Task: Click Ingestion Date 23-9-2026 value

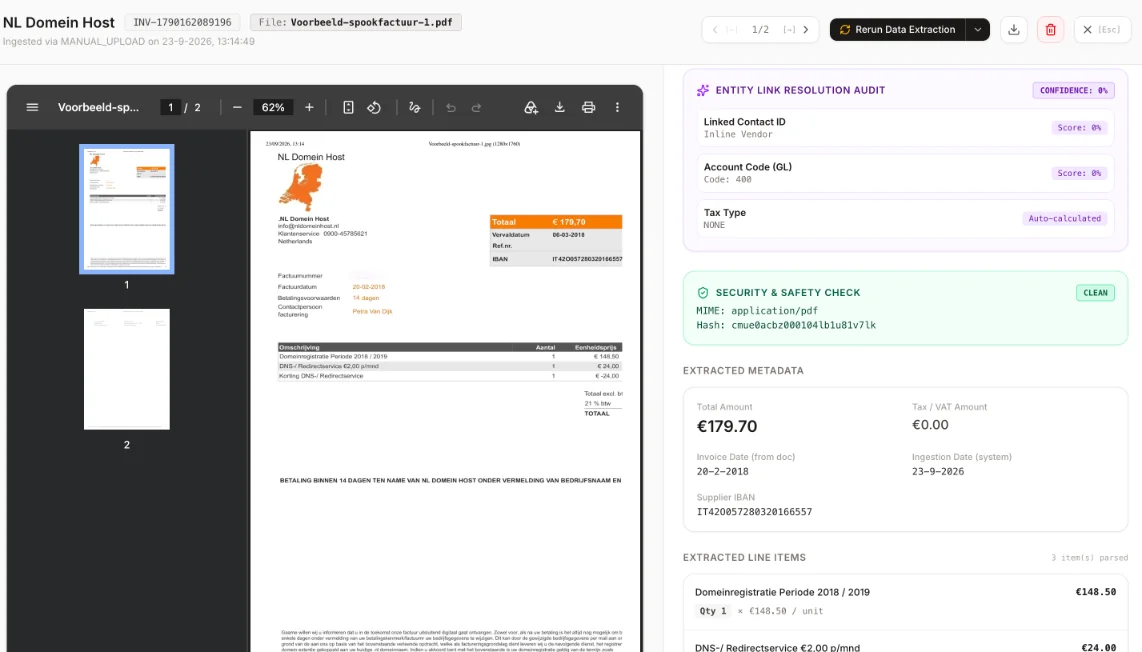Action: (938, 471)
